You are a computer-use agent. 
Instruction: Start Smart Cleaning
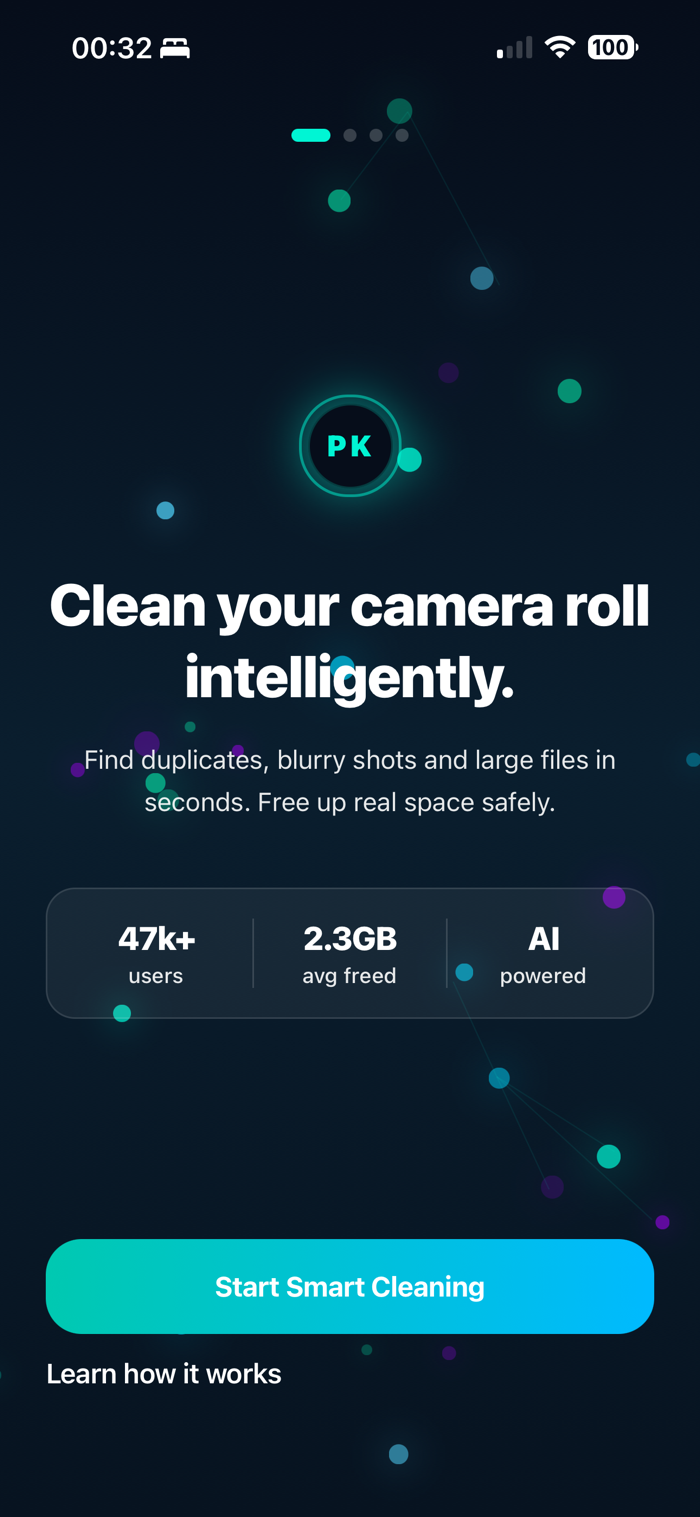click(350, 1286)
